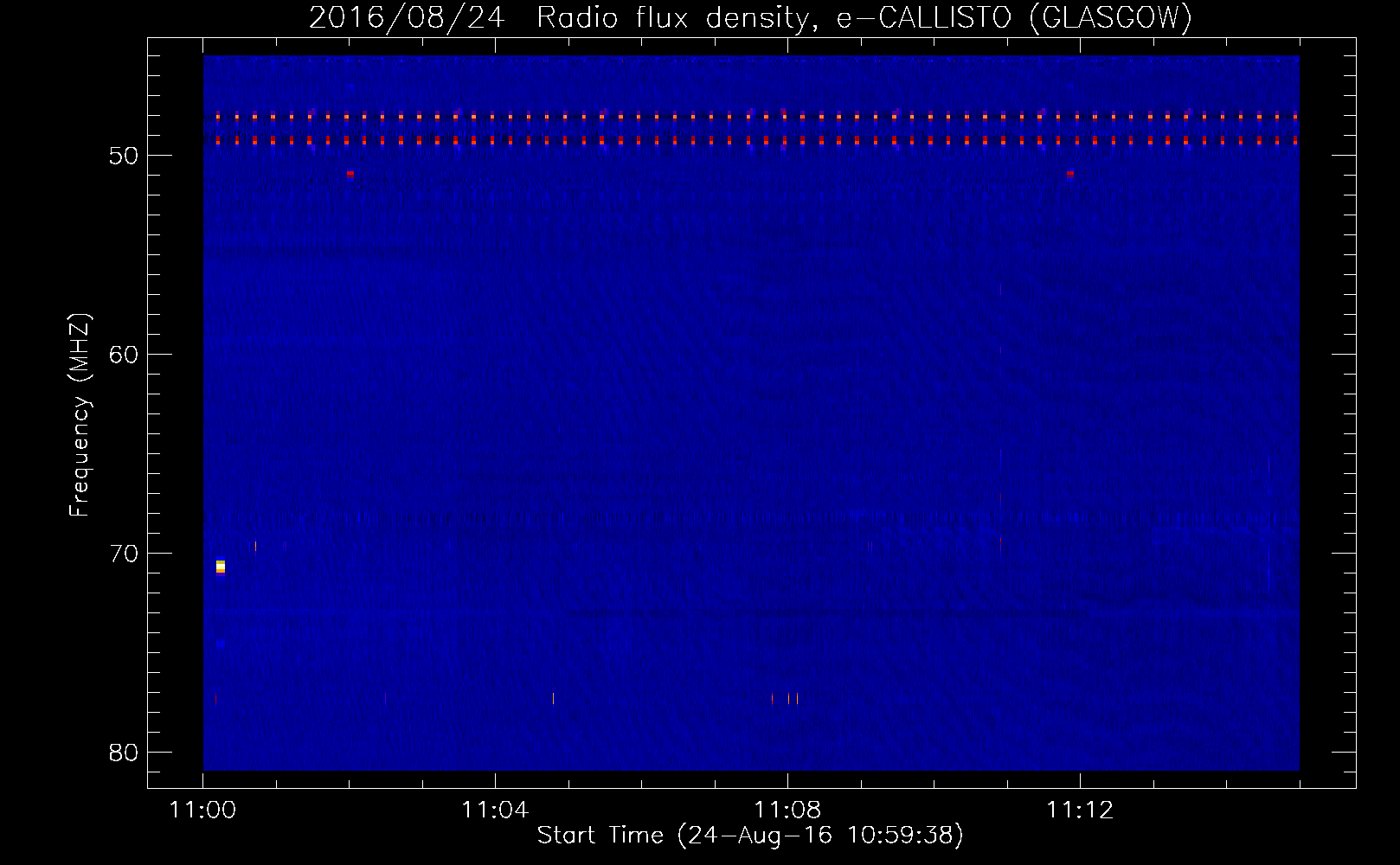This screenshot has height=865, width=1400.
Task: Click the 11:08 time tick label
Action: pos(787,810)
